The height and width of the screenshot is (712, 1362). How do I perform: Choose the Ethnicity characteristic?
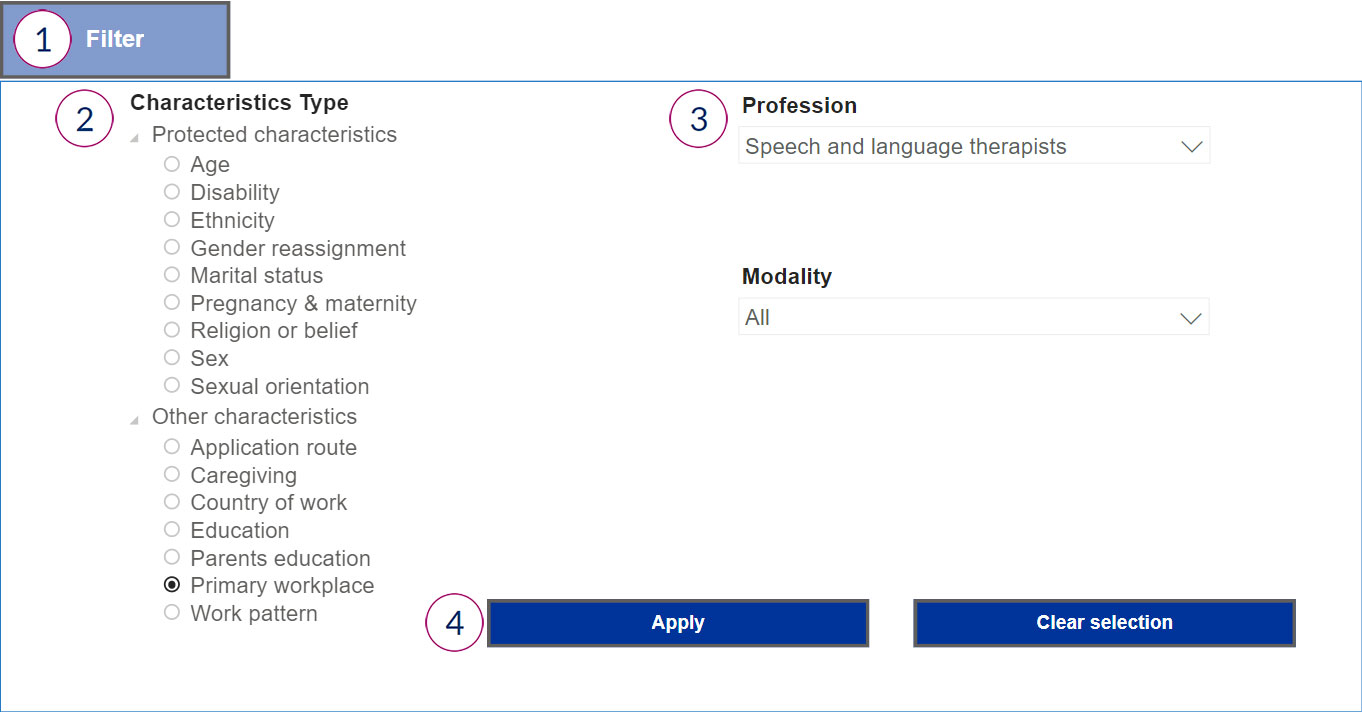pyautogui.click(x=172, y=220)
